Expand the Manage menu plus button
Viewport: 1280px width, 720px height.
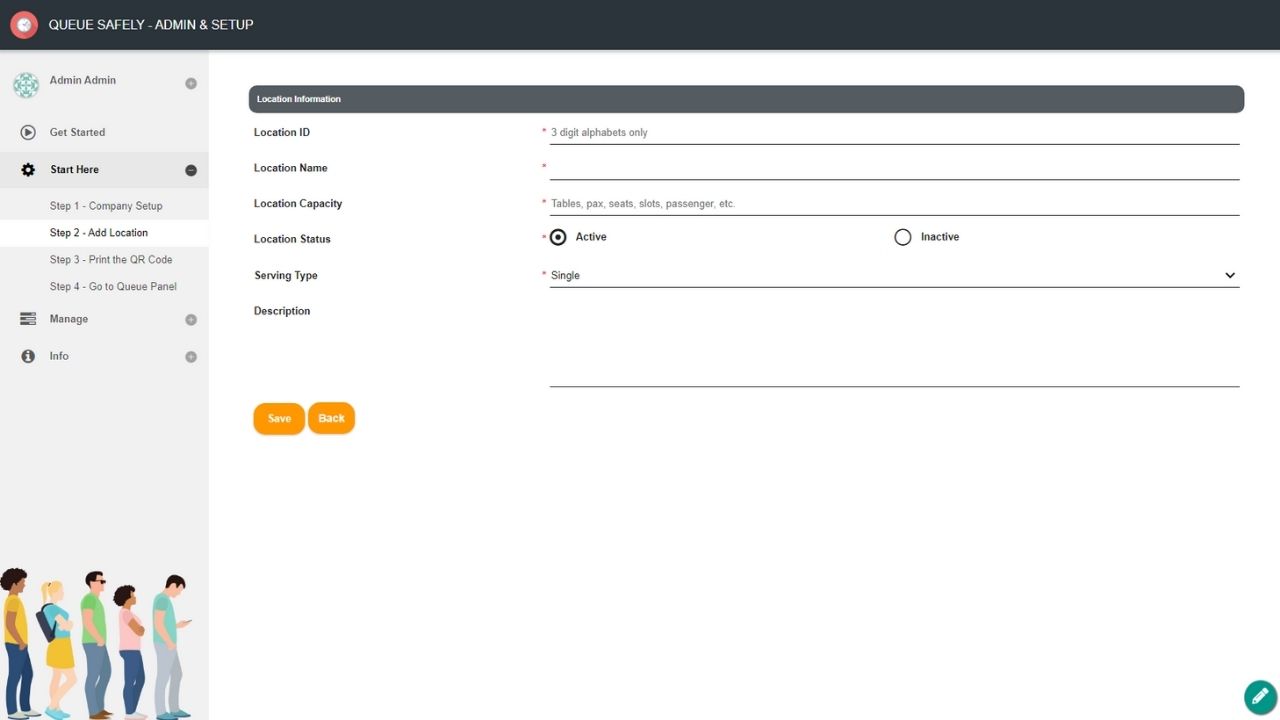[x=191, y=320]
